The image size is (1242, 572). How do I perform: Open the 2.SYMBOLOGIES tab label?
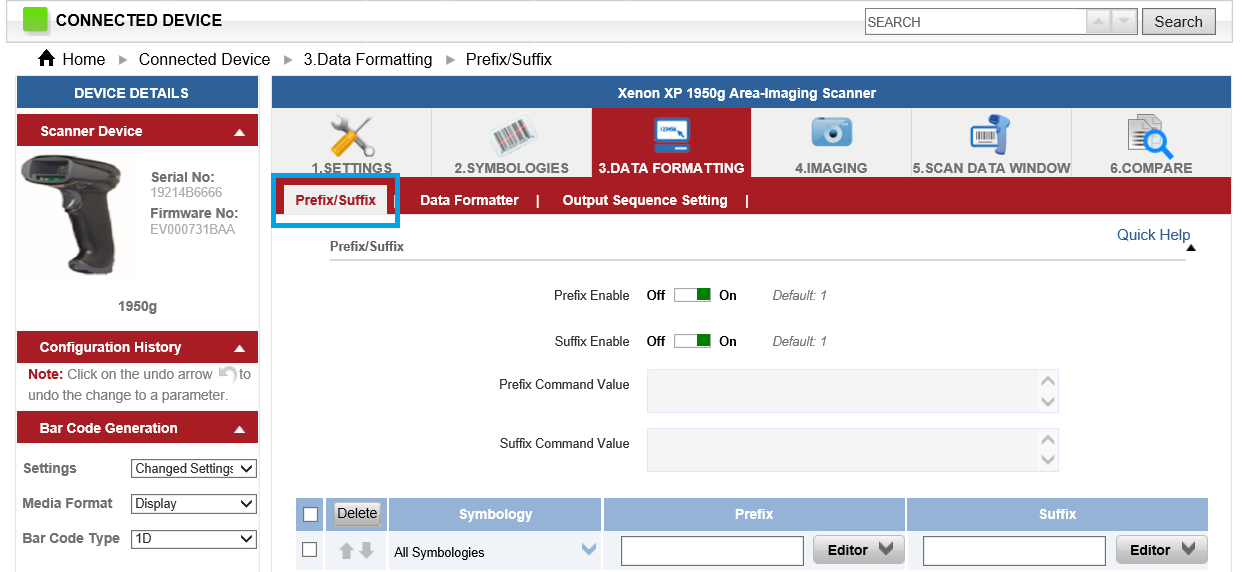(x=512, y=168)
